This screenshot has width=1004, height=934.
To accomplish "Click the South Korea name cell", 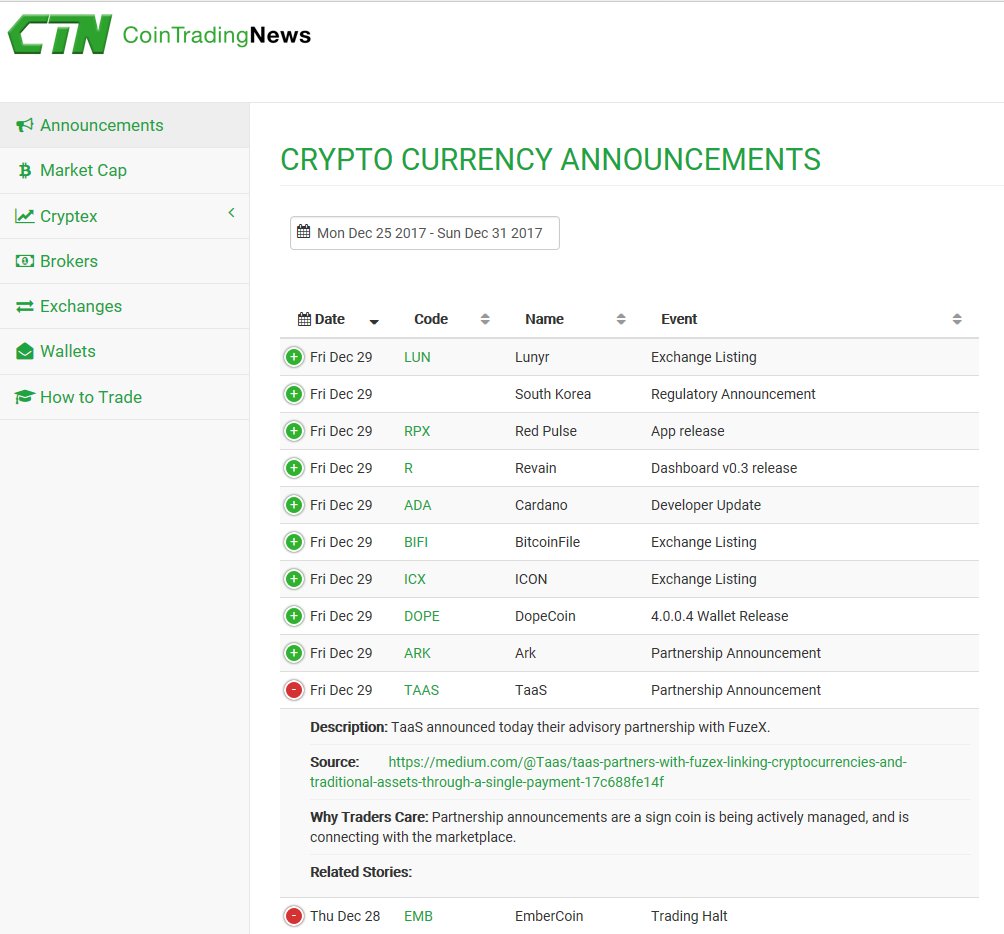I will [553, 394].
